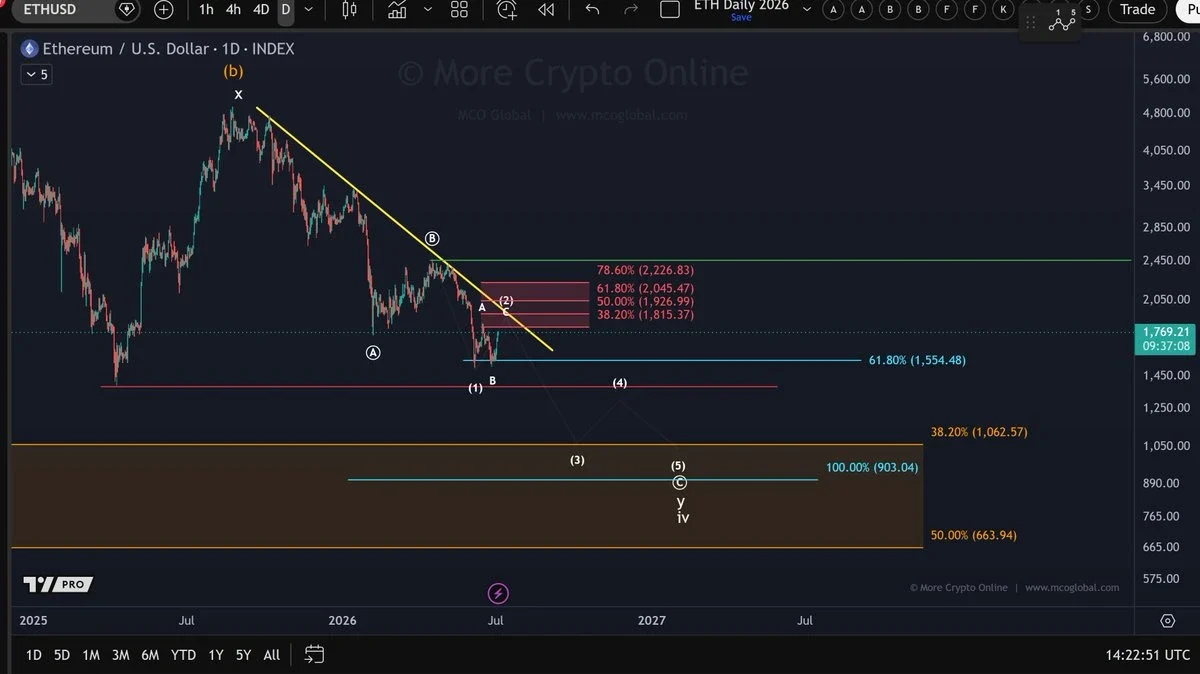Expand the collapsed indicators legend showing 5

(x=36, y=75)
